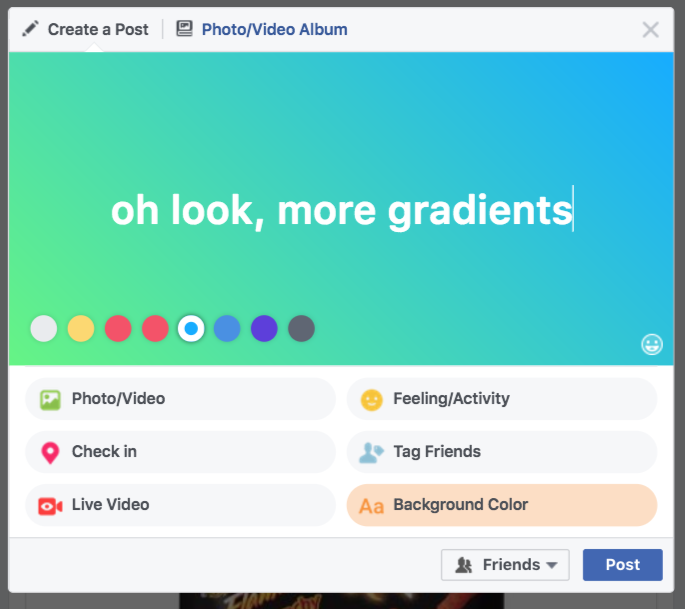This screenshot has height=609, width=685.
Task: Close the Create a Post dialog
Action: coord(651,30)
